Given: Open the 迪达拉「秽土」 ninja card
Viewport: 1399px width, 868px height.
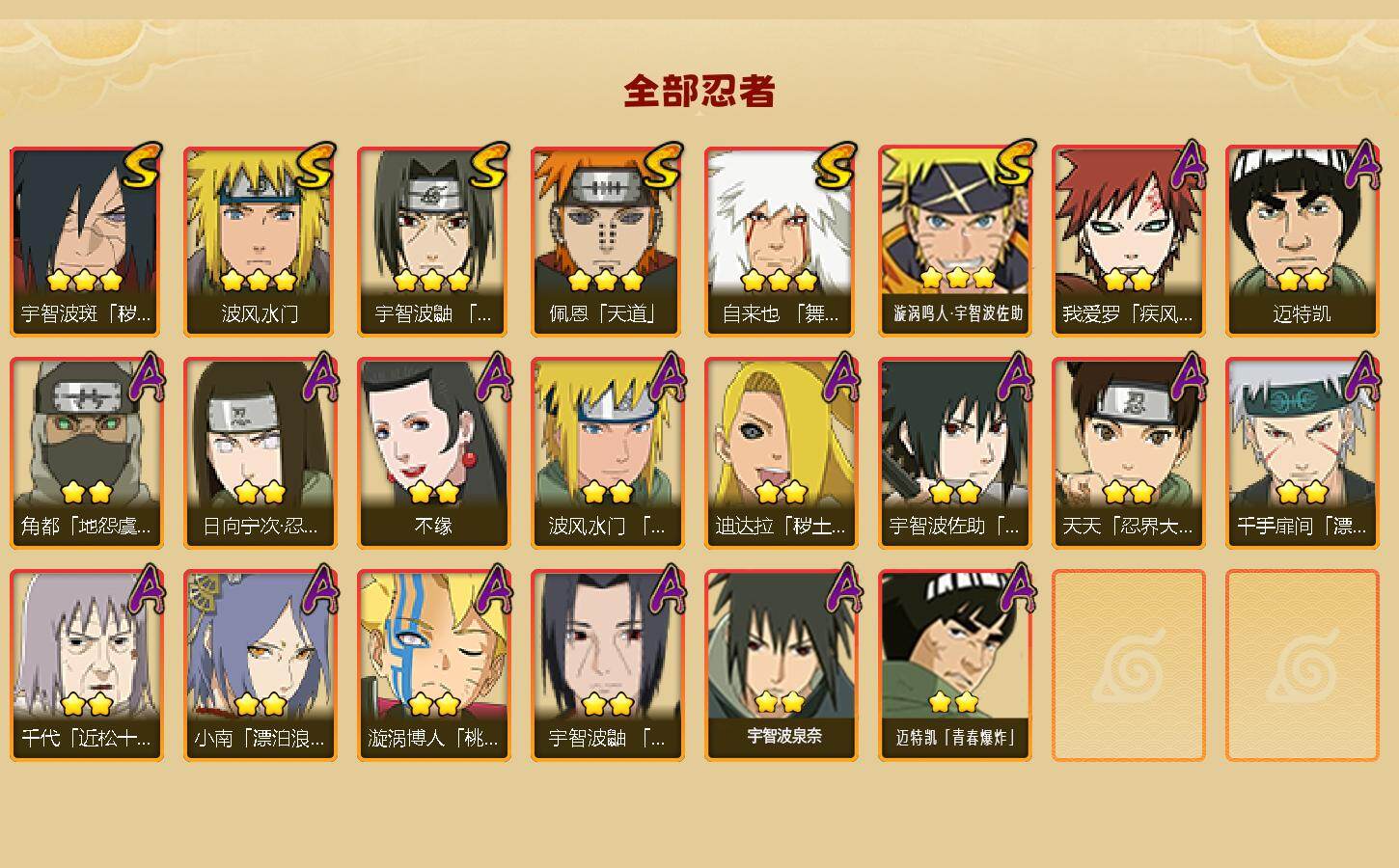Looking at the screenshot, I should 781,453.
